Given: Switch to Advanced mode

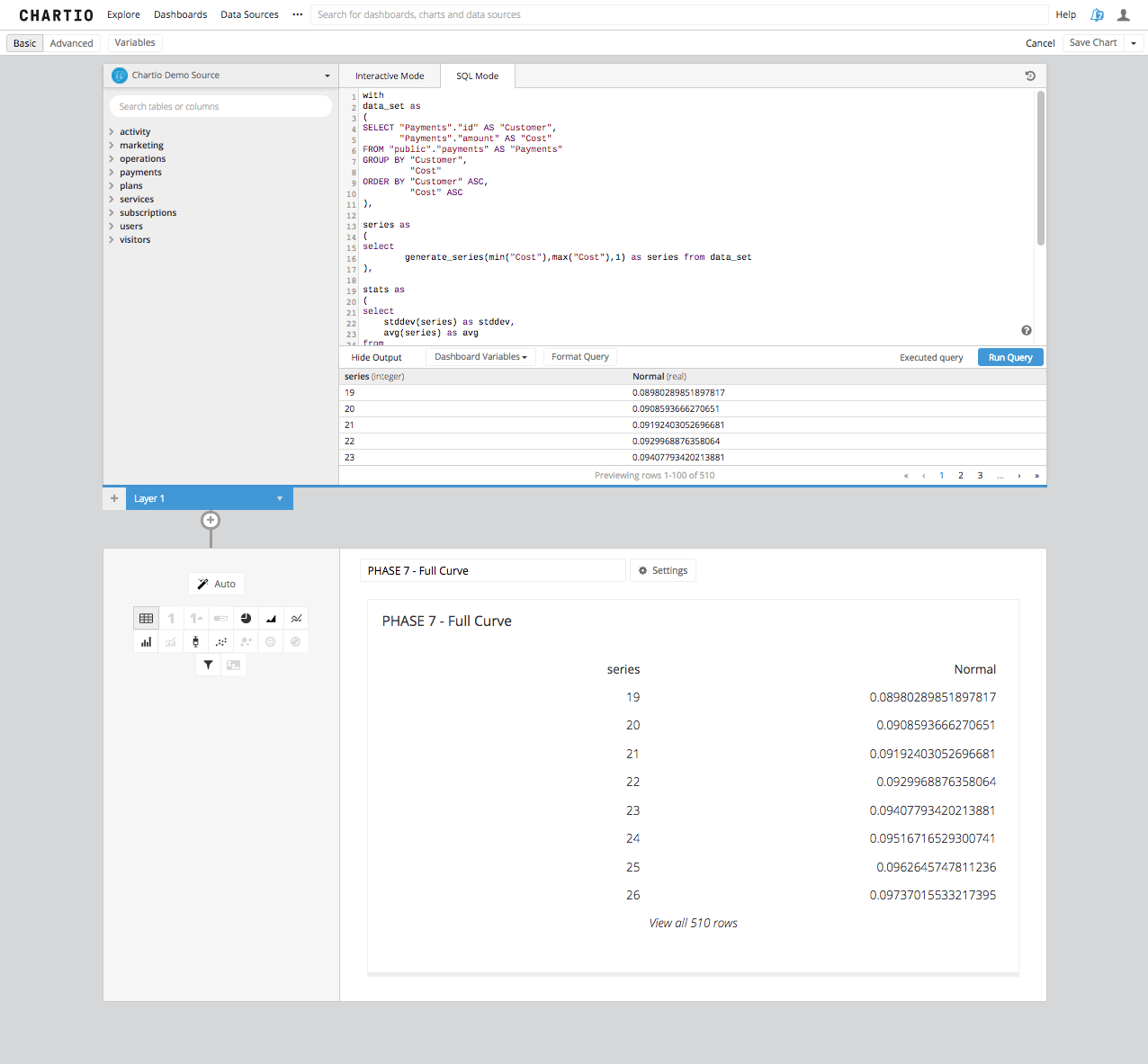Looking at the screenshot, I should (72, 43).
